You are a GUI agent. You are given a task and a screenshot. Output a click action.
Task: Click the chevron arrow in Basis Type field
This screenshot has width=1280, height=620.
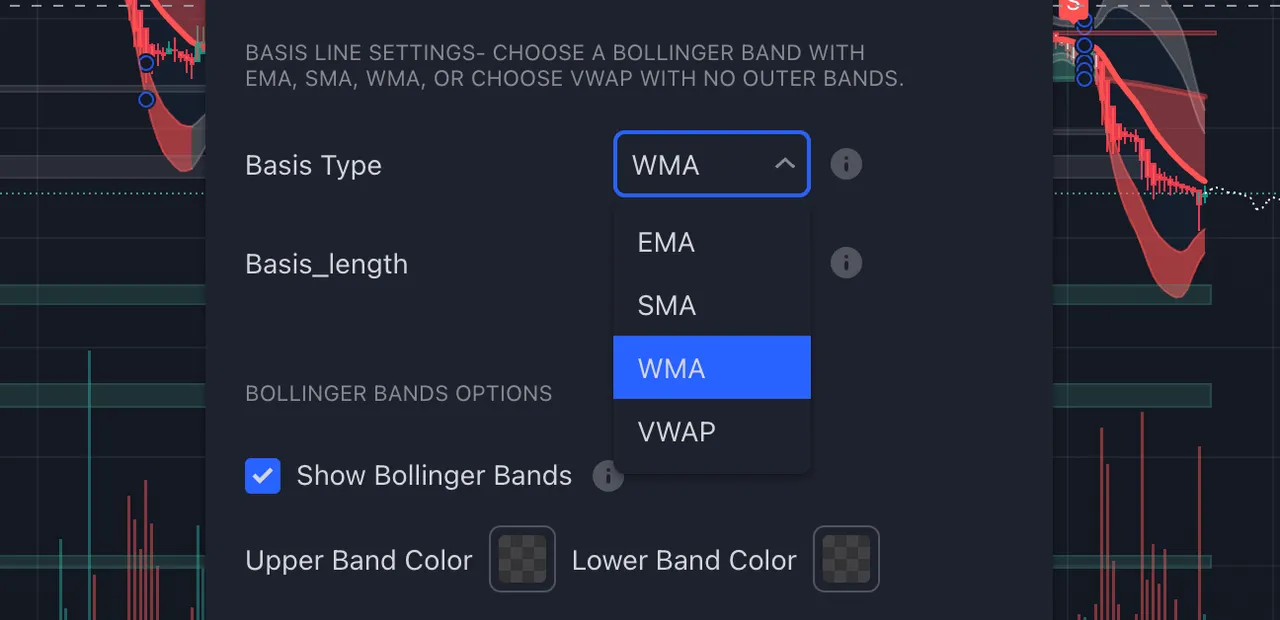pos(785,164)
